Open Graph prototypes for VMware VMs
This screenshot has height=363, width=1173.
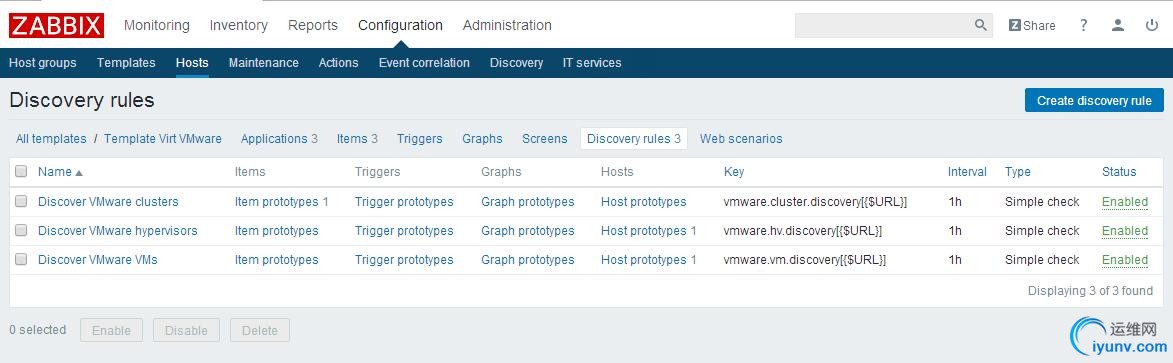click(528, 260)
